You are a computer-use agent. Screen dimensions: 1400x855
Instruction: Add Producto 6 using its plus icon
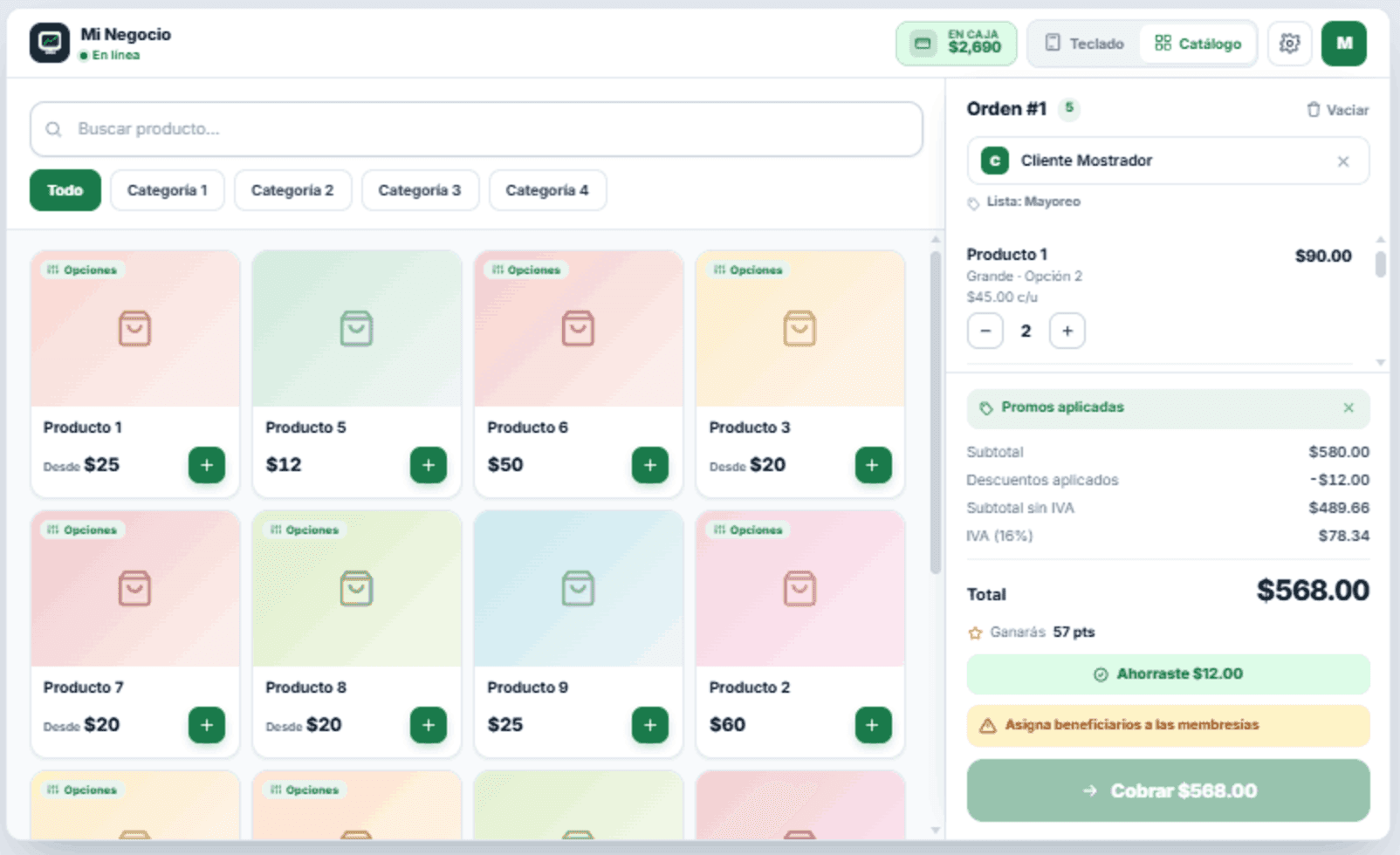[x=650, y=465]
